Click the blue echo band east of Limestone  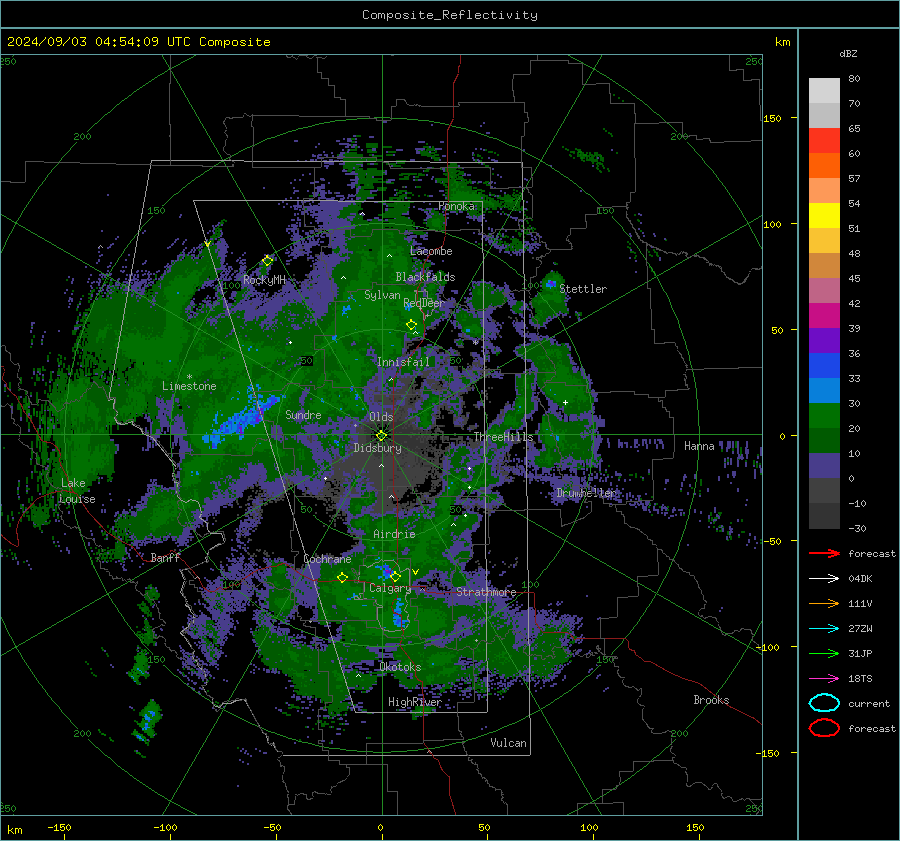[x=244, y=418]
